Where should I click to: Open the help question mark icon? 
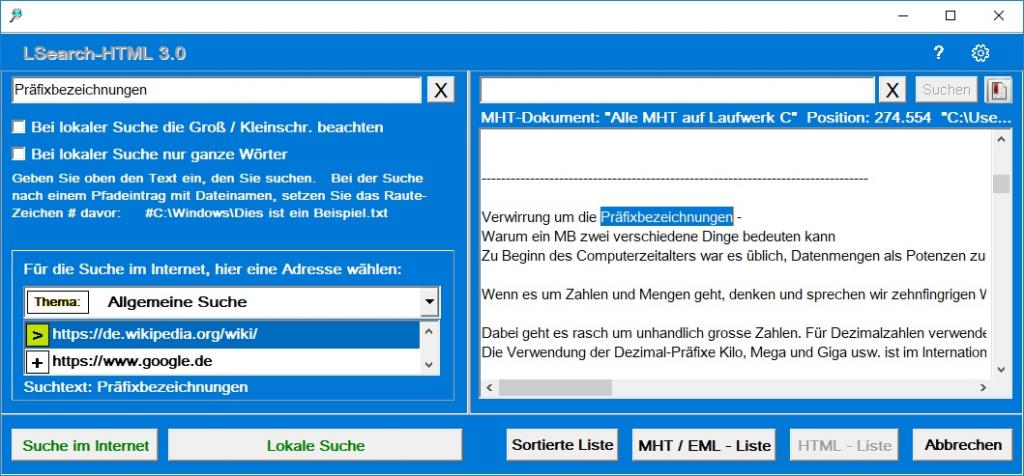pyautogui.click(x=938, y=54)
